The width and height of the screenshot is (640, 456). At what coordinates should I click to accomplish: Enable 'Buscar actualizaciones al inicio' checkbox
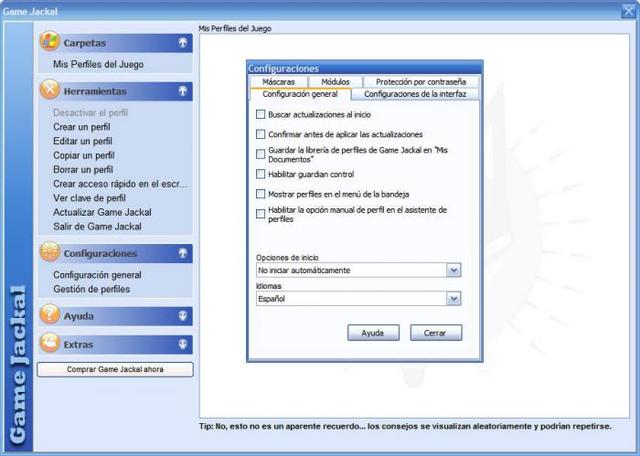click(260, 114)
